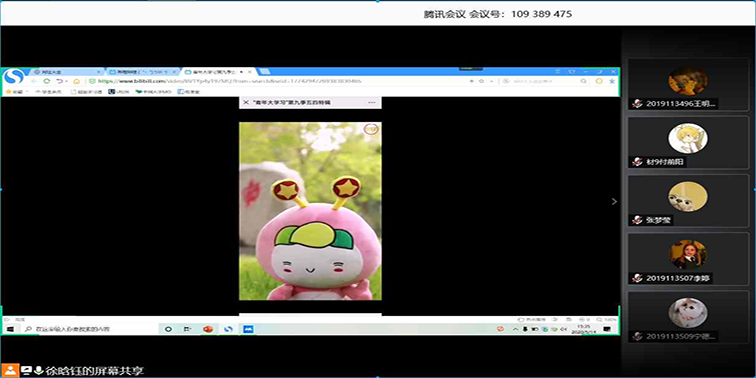Image resolution: width=756 pixels, height=378 pixels.
Task: Reload the page with the green refresh icon
Action: (46, 81)
